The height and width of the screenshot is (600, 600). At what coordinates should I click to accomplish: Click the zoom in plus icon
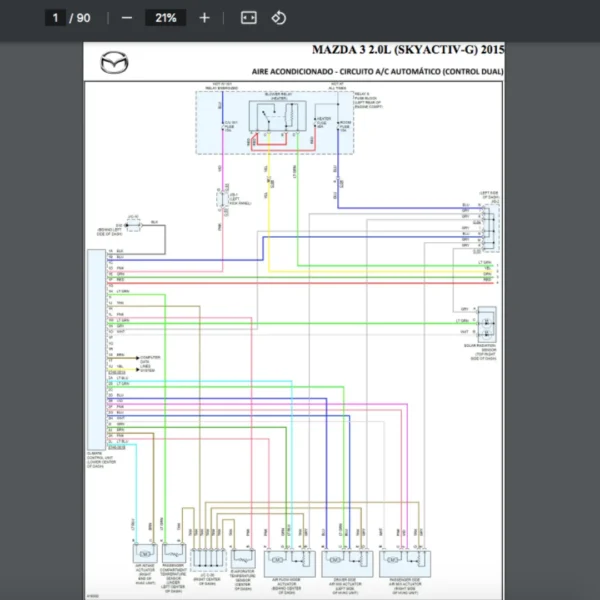[205, 18]
